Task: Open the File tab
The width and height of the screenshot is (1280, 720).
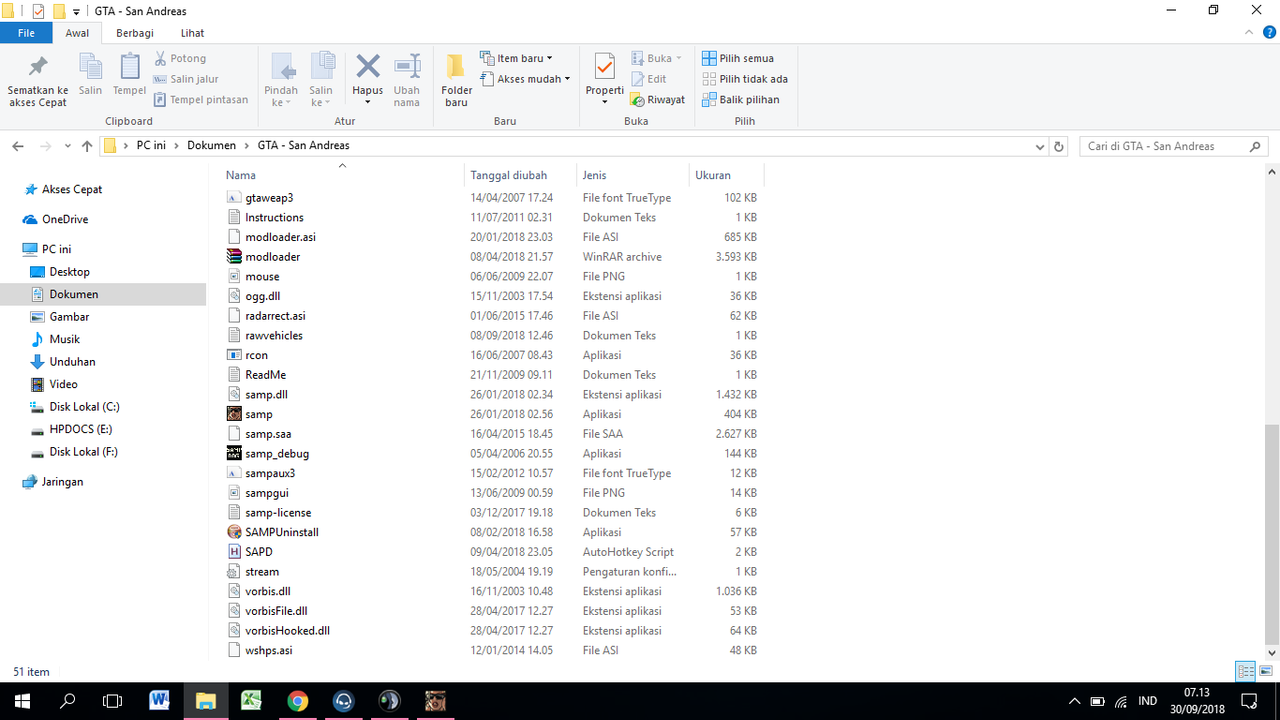Action: pos(26,33)
